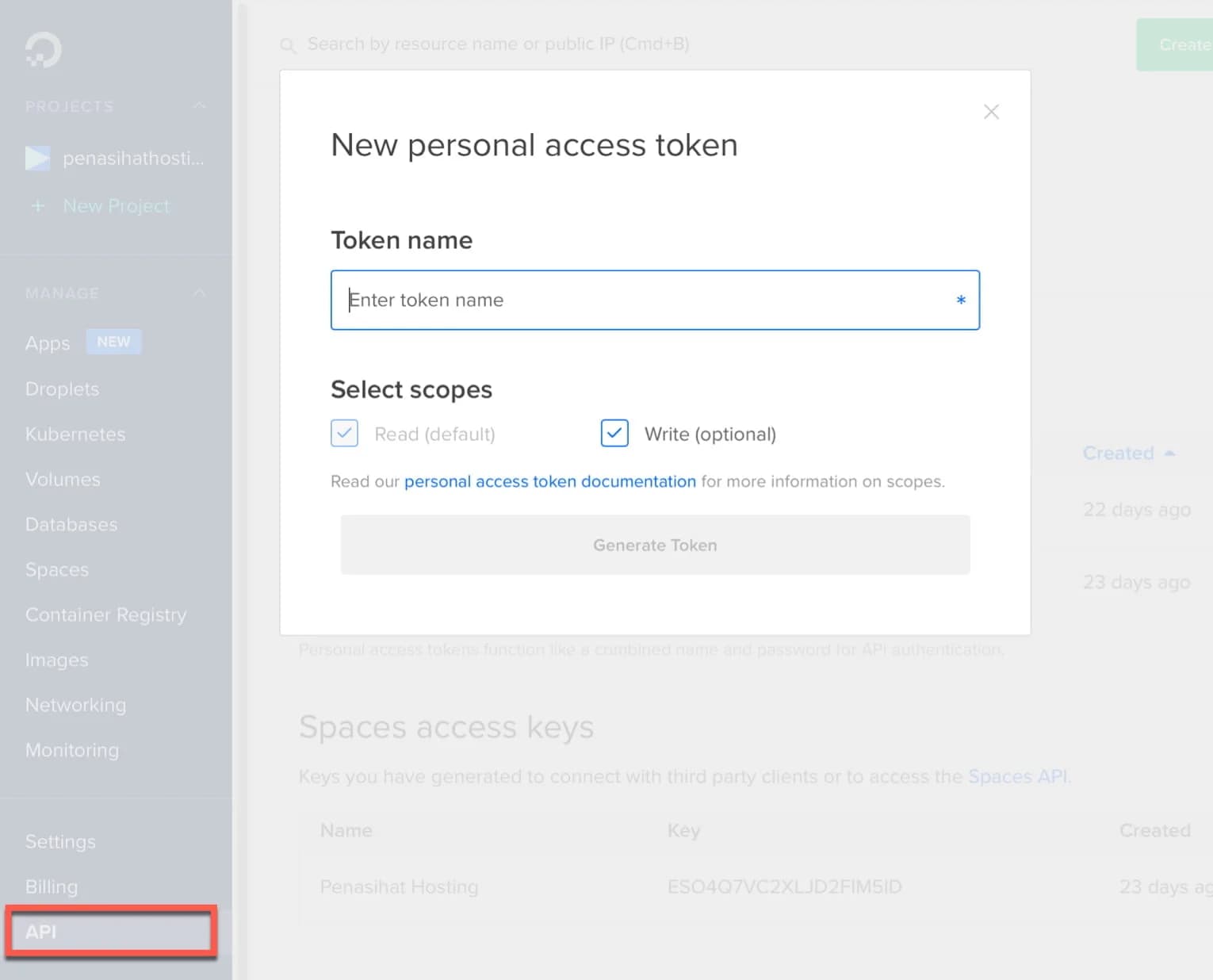
Task: Collapse the Manage section chevron
Action: coord(199,293)
